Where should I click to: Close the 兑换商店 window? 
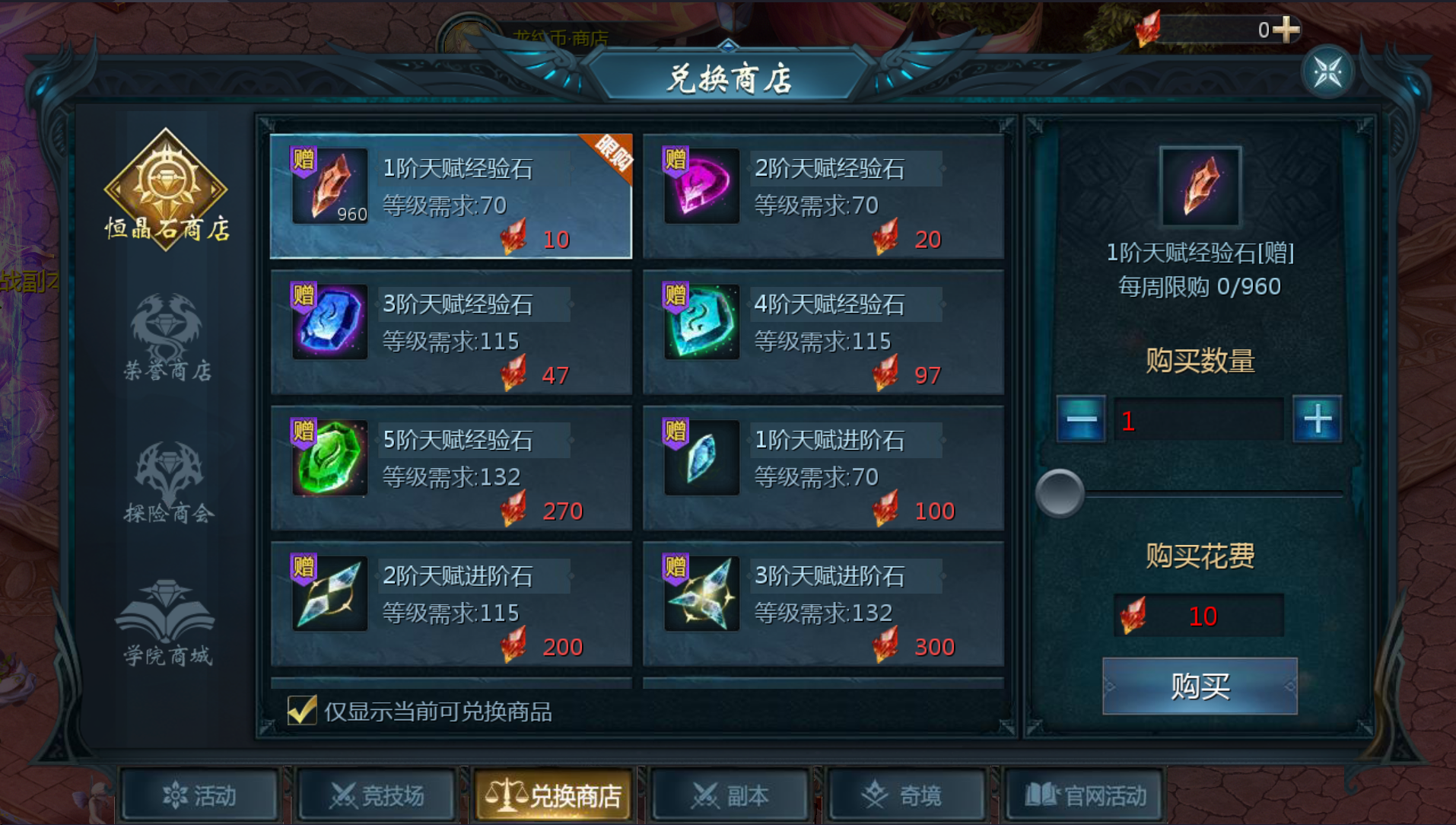[x=1327, y=72]
